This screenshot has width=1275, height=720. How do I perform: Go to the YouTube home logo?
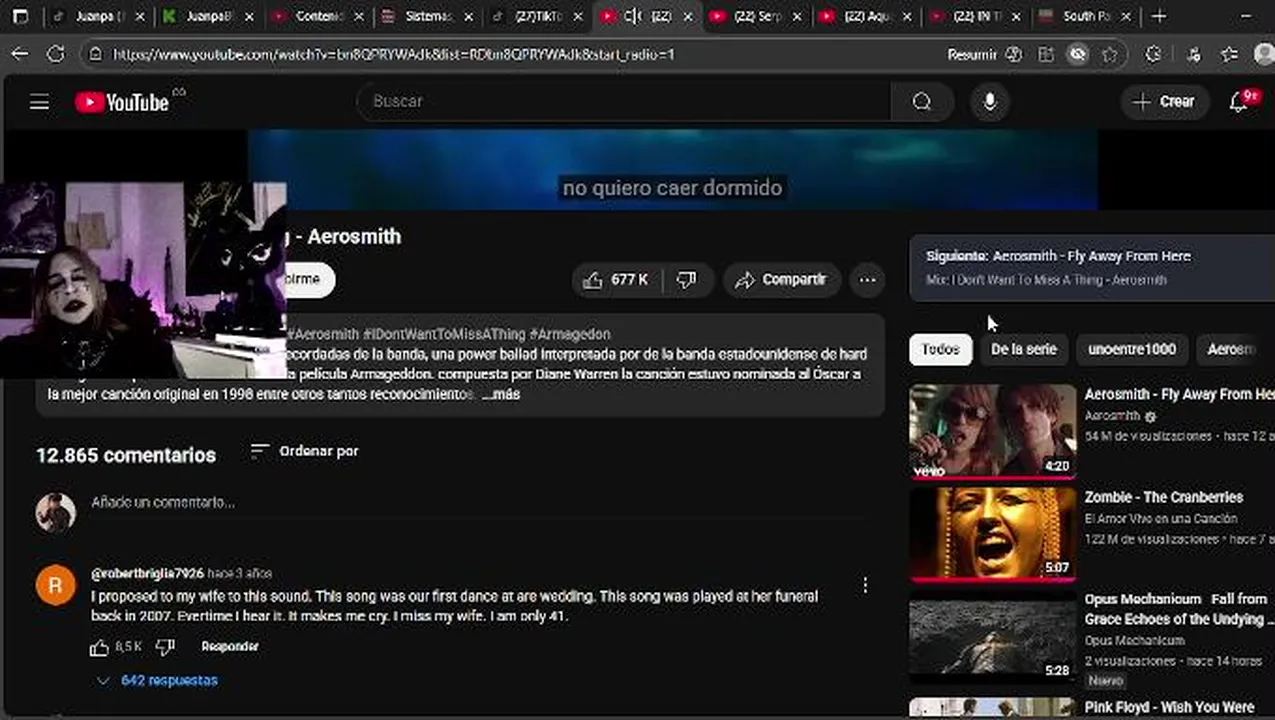click(x=122, y=102)
